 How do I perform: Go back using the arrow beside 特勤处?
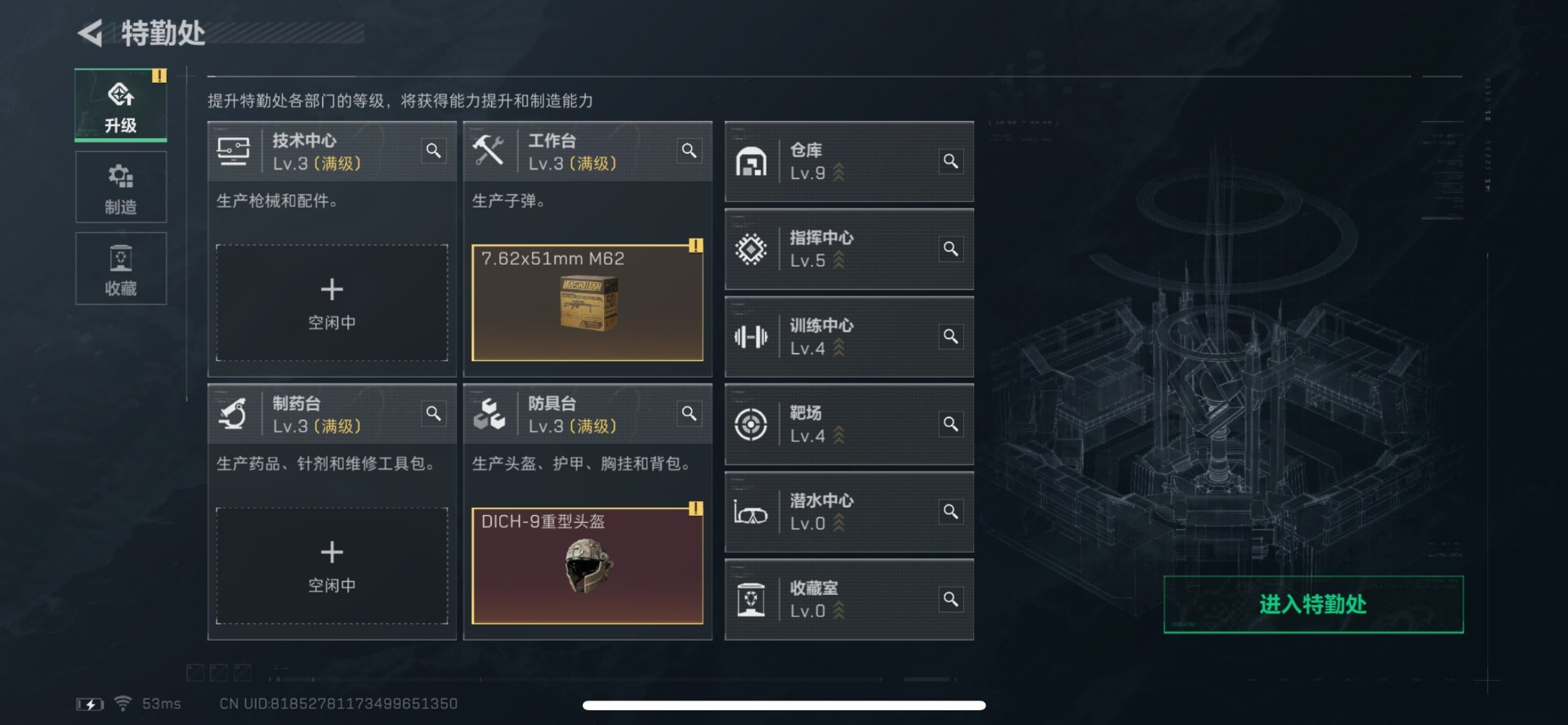(x=90, y=33)
